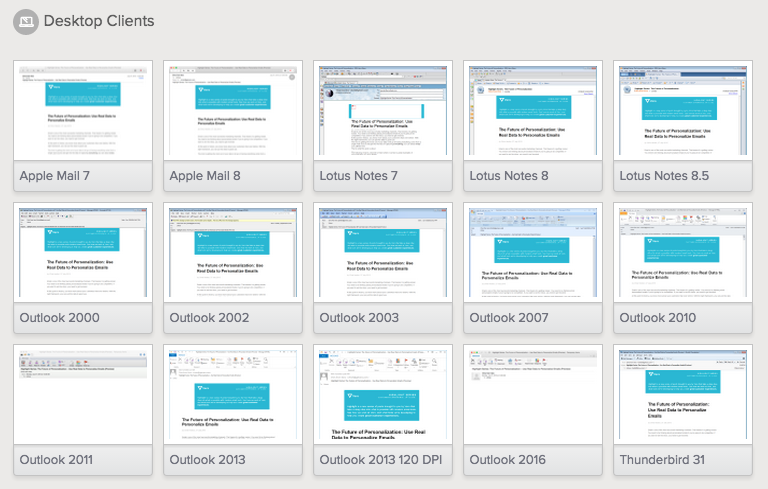The width and height of the screenshot is (768, 489).
Task: Select the Lotus Notes 7 screenshot
Action: tap(383, 111)
